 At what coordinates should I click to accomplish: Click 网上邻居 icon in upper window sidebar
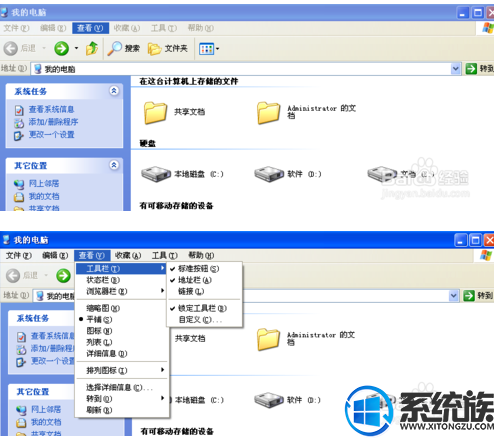click(x=19, y=184)
